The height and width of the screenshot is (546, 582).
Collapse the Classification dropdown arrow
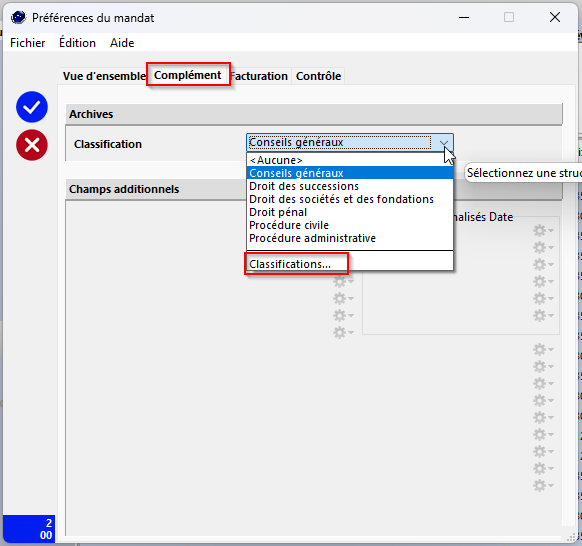444,143
